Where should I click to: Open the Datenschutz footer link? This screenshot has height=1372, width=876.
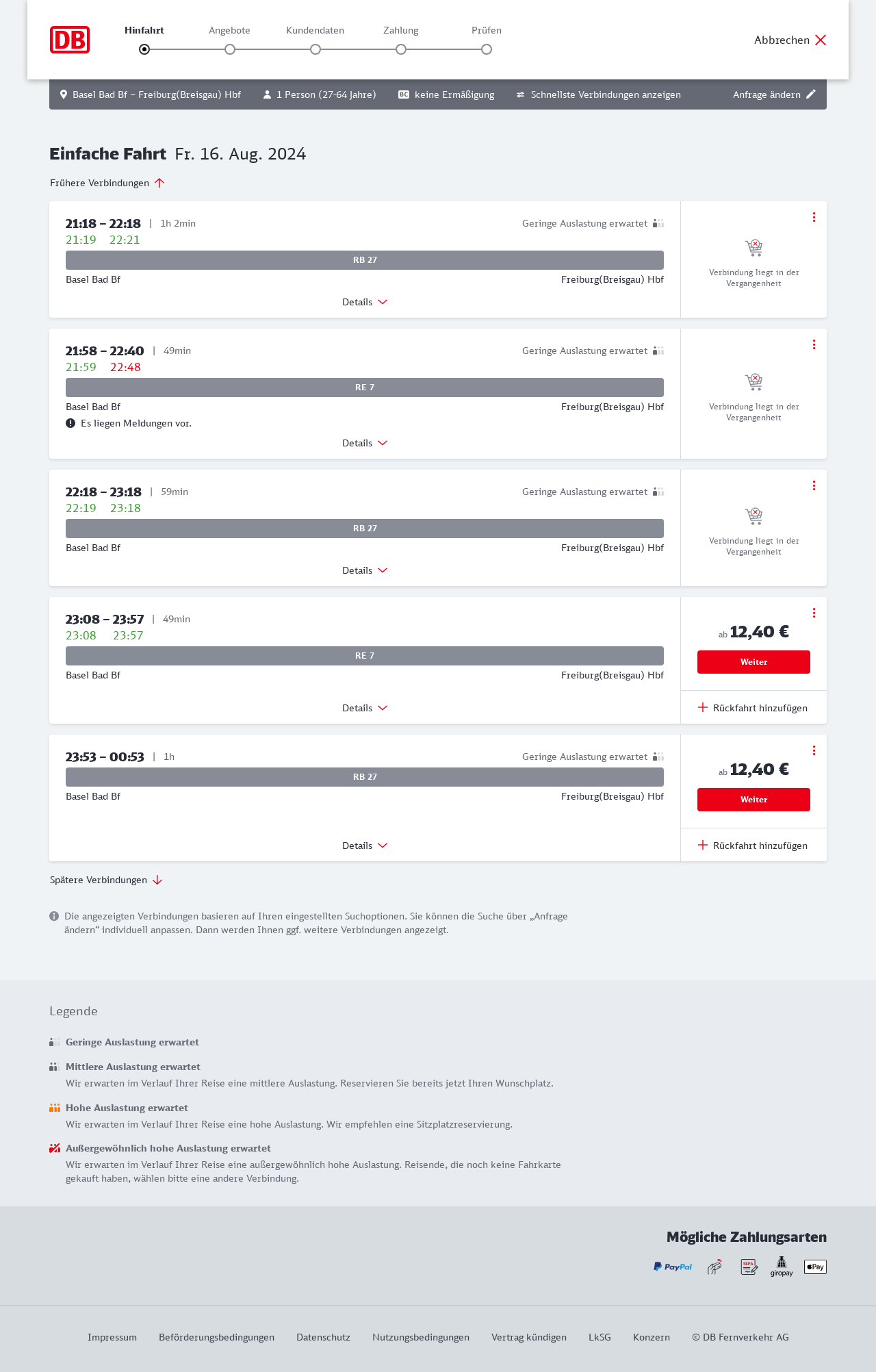click(323, 1337)
